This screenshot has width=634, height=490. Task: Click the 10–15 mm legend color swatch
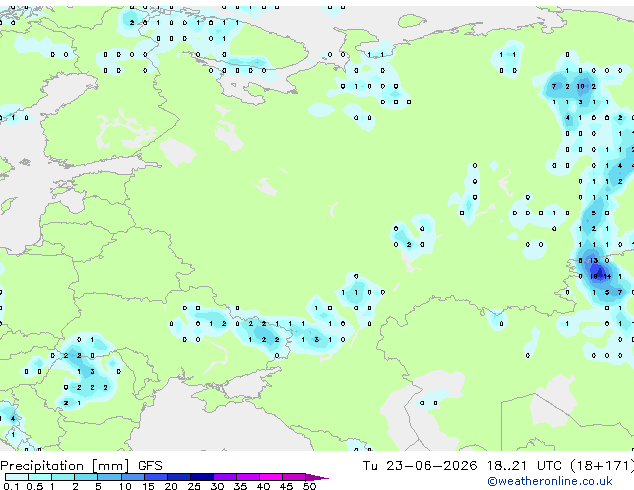click(x=133, y=477)
